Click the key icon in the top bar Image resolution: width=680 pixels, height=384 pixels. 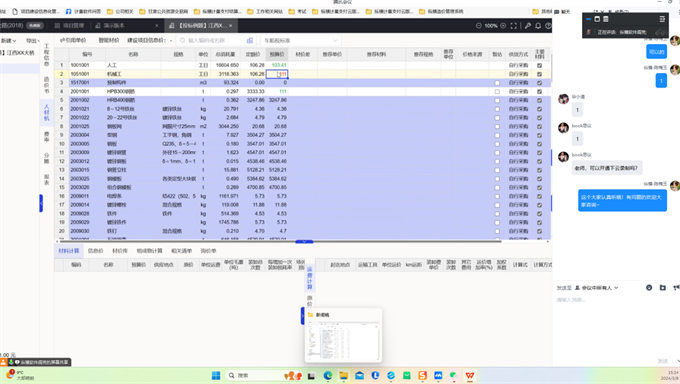528,26
